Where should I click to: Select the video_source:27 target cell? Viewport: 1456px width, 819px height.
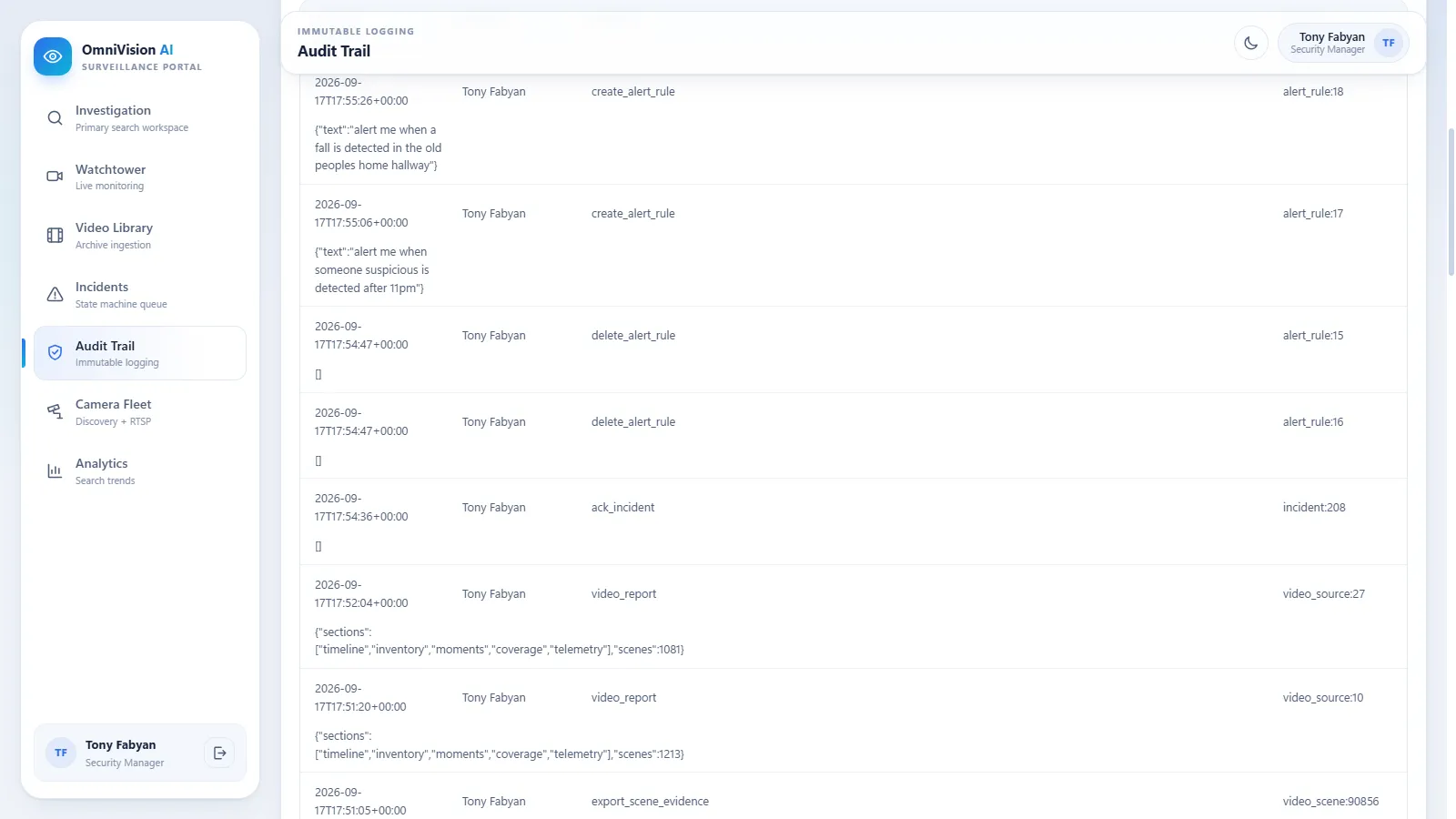(x=1324, y=594)
